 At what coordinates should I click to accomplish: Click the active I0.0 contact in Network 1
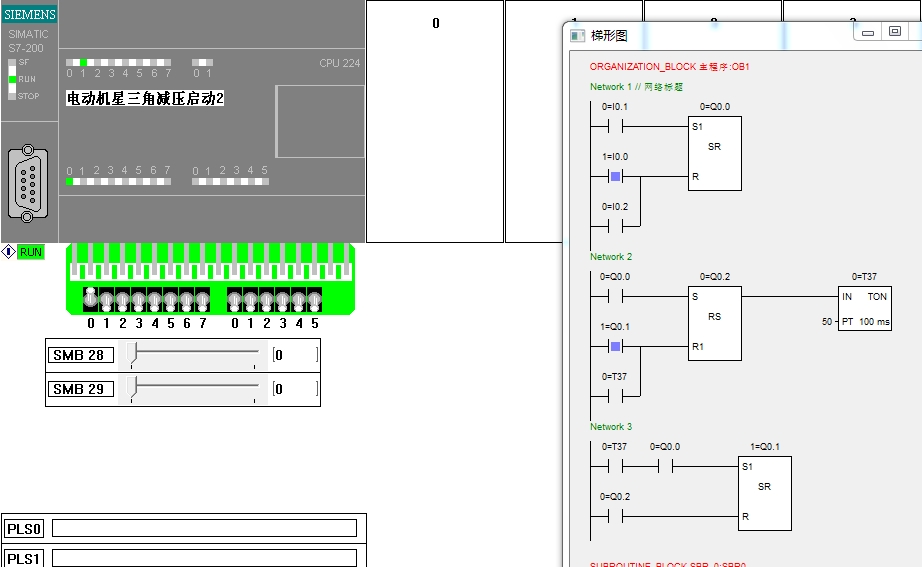click(615, 176)
